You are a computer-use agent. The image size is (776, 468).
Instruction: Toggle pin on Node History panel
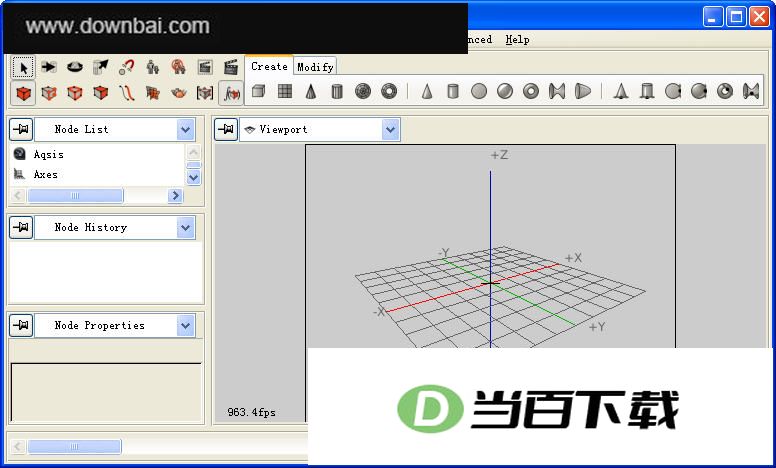click(x=21, y=228)
